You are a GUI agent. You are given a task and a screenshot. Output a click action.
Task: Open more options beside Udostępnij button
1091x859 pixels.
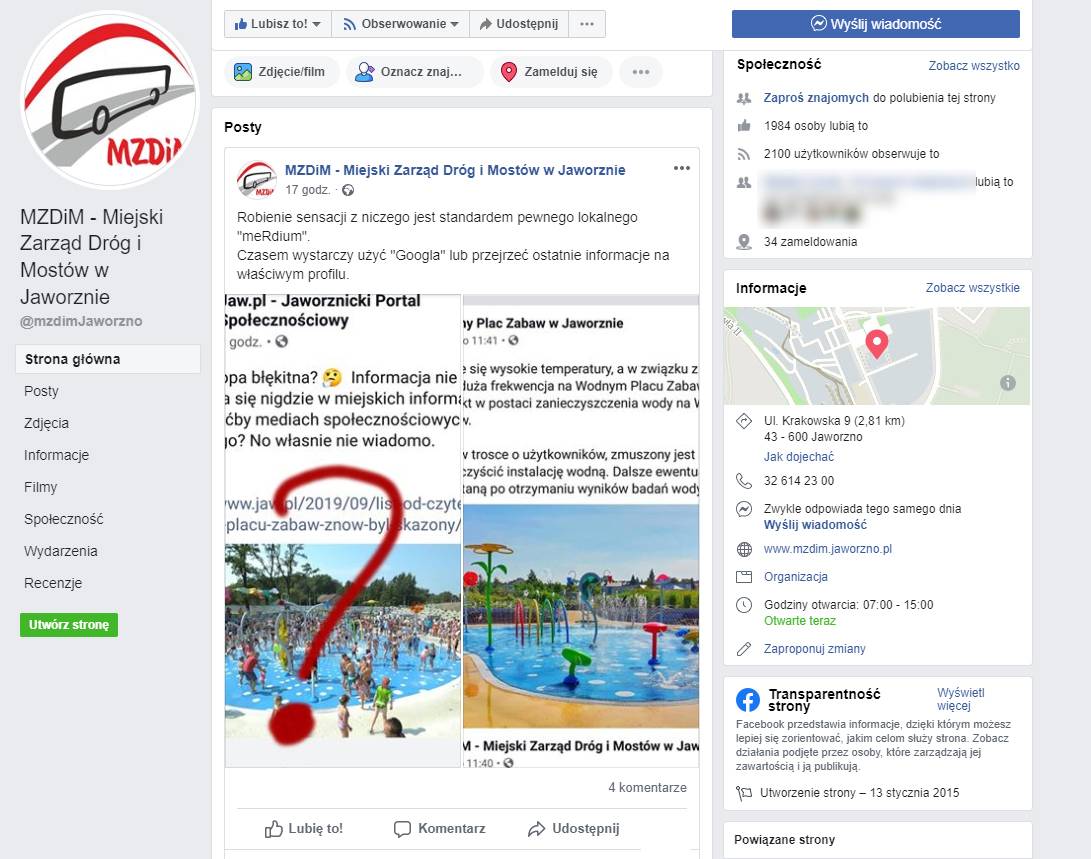pos(587,24)
